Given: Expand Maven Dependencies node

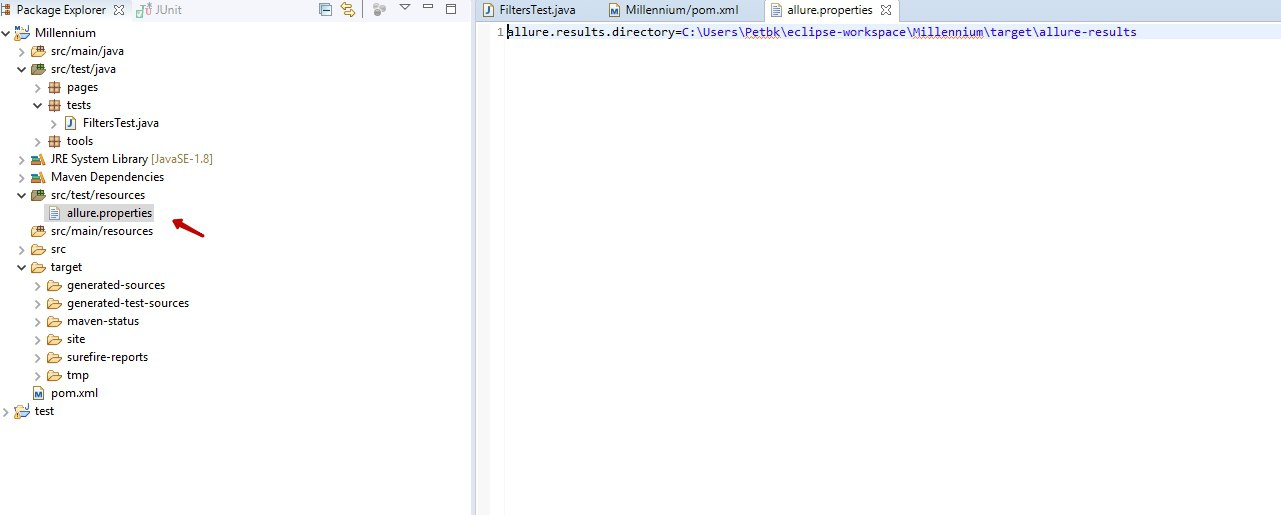Looking at the screenshot, I should pyautogui.click(x=22, y=177).
